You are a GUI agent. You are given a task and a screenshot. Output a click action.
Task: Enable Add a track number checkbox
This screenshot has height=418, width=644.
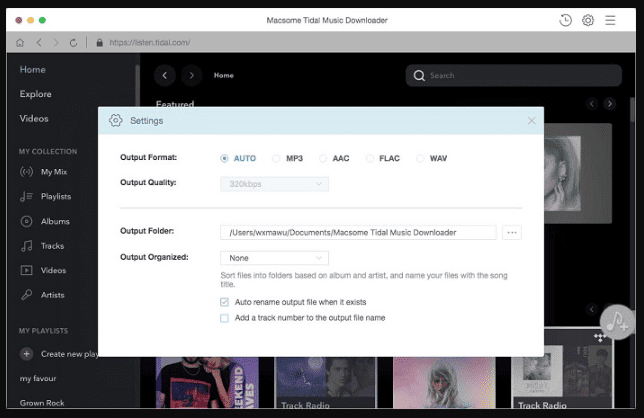(x=224, y=318)
